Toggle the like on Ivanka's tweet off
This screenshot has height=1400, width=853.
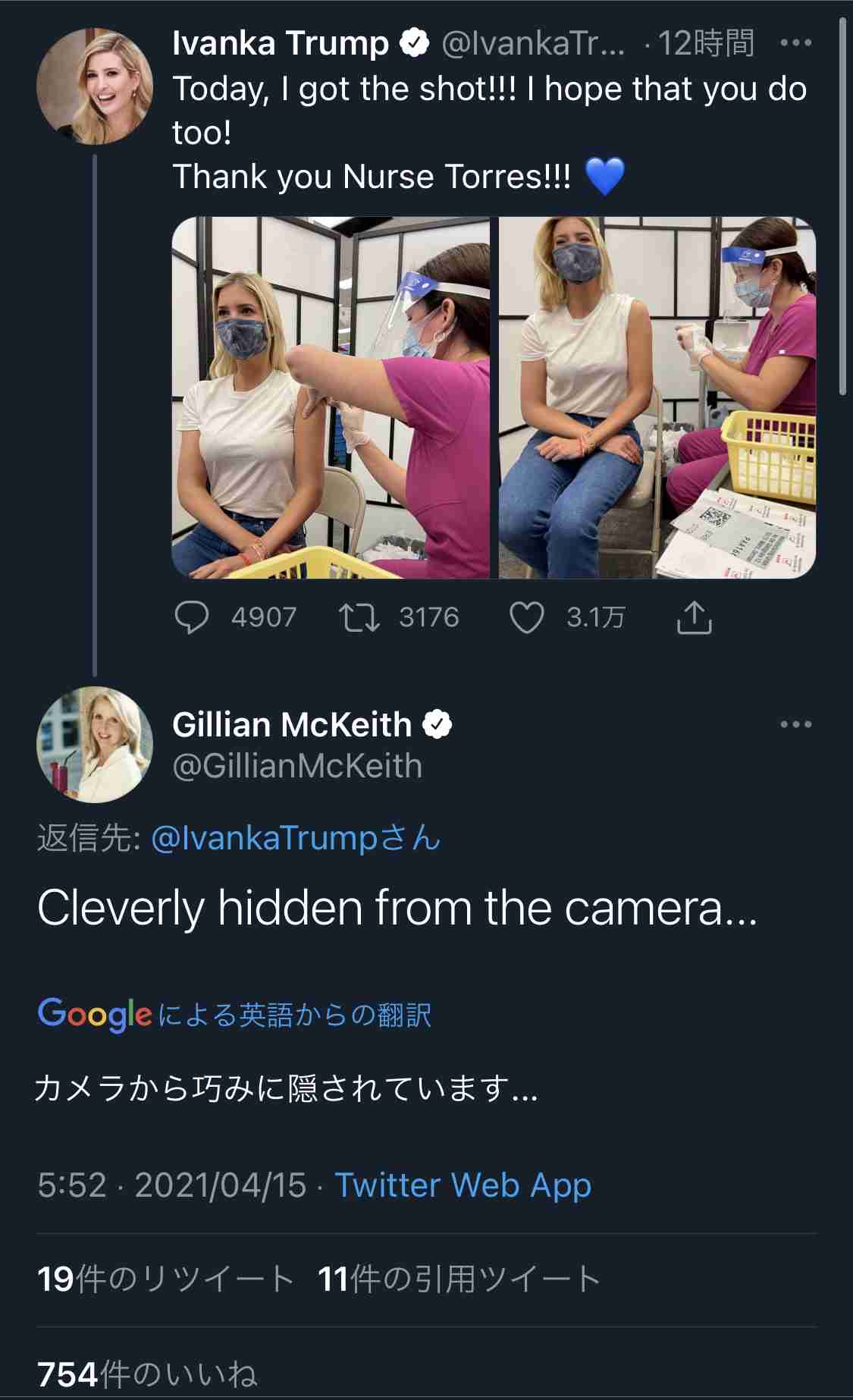[x=528, y=617]
